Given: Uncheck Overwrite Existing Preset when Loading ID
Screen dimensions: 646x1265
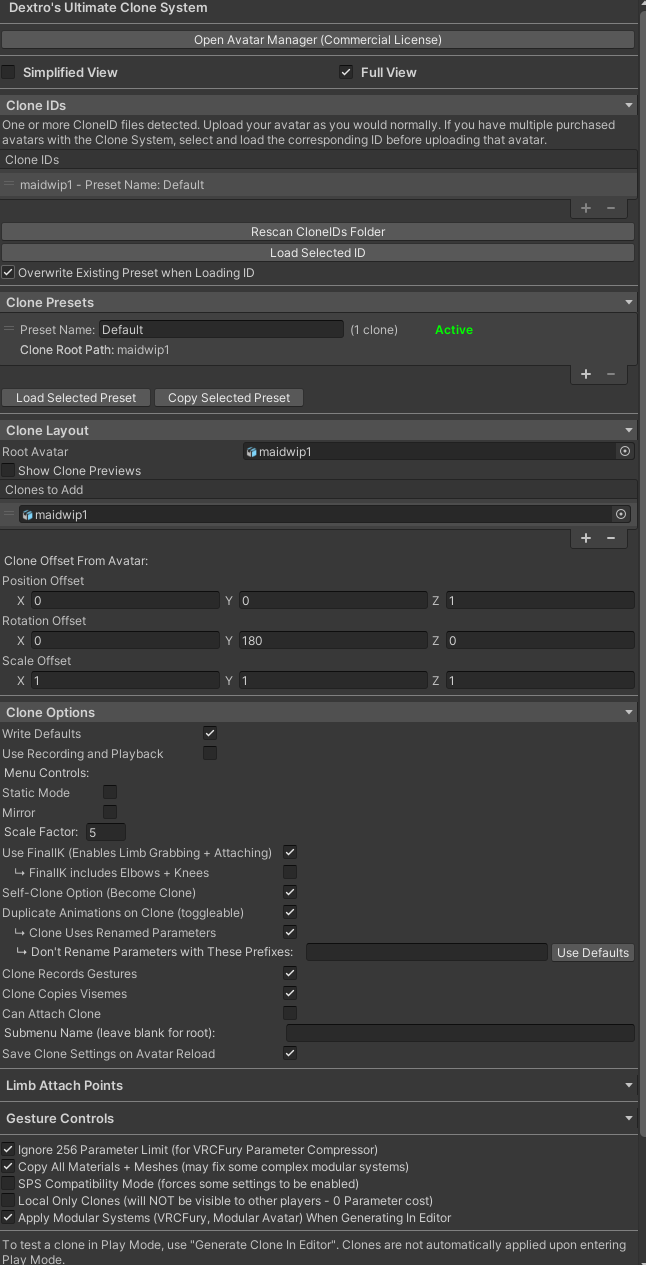Looking at the screenshot, I should tap(8, 272).
